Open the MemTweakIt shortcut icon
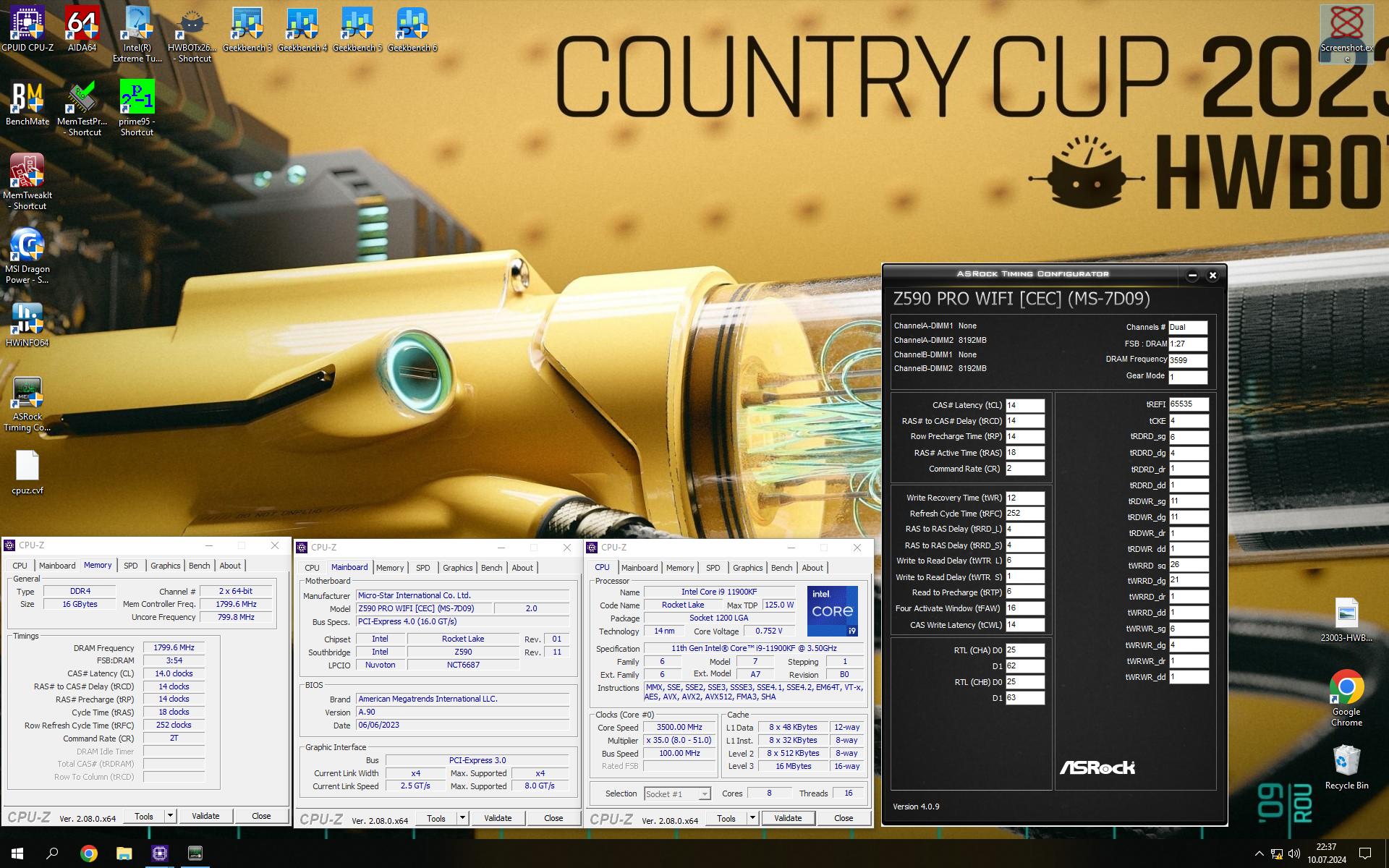This screenshot has height=868, width=1389. tap(27, 182)
